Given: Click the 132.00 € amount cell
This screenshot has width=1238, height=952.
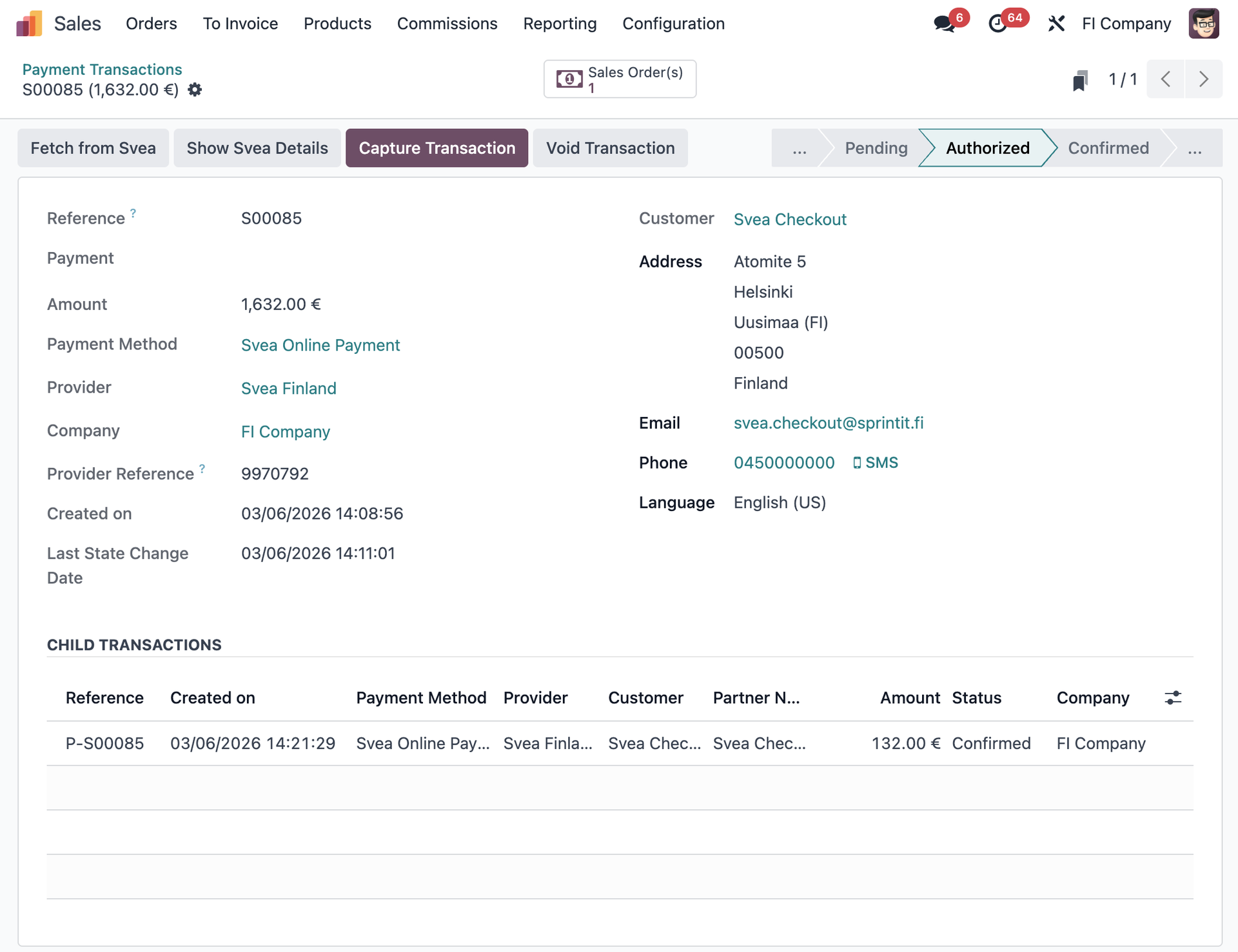Looking at the screenshot, I should [906, 744].
